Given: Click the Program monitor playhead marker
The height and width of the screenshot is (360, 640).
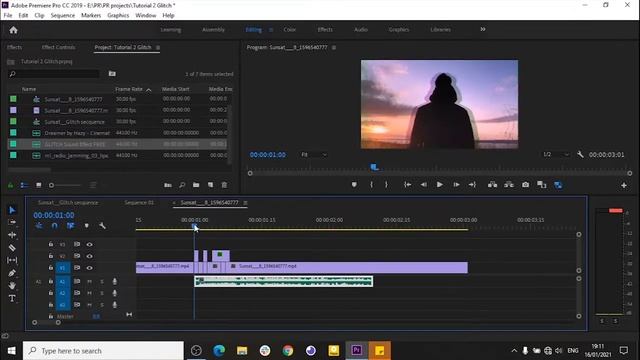Looking at the screenshot, I should point(374,167).
